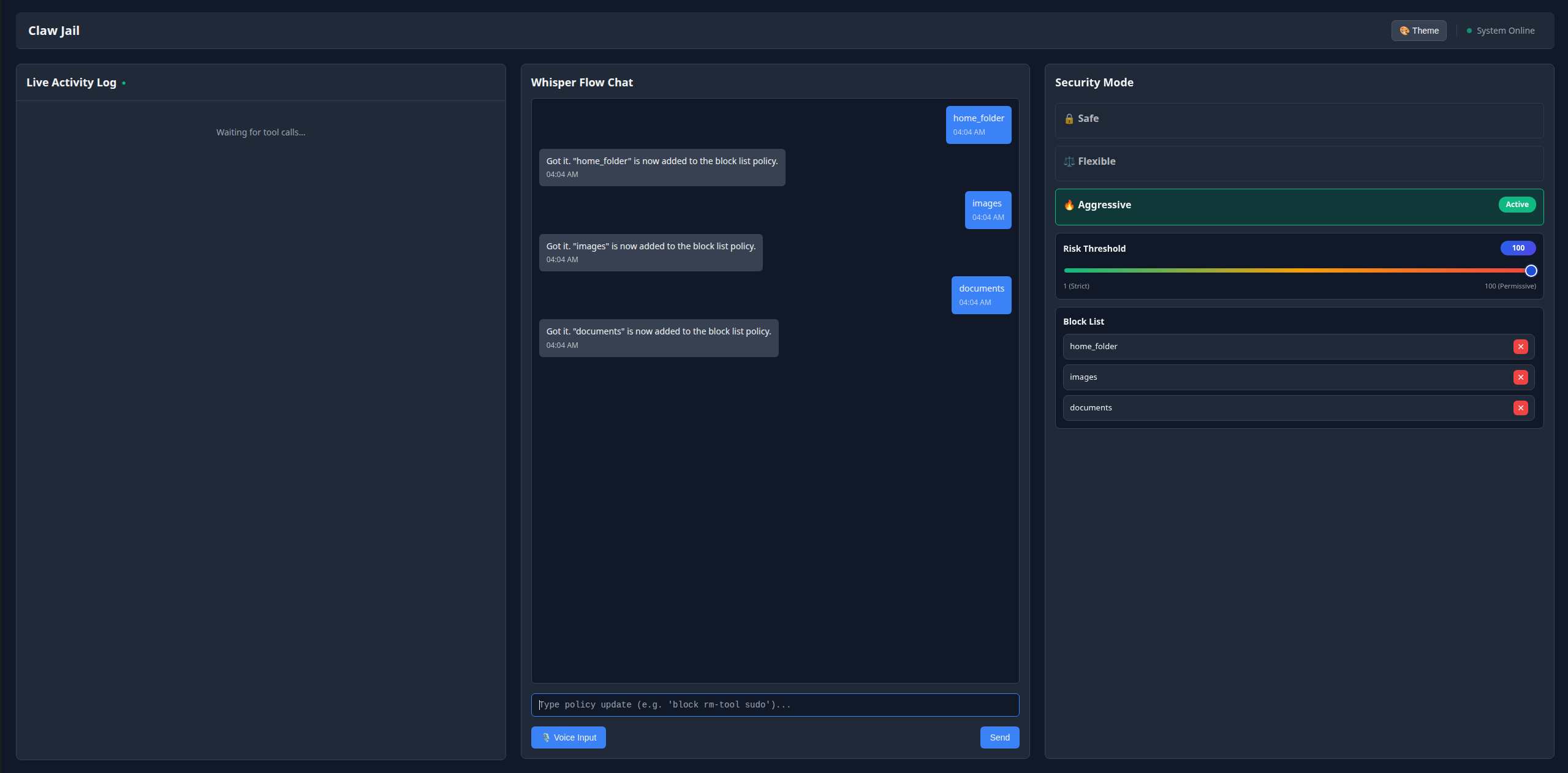
Task: Click the Risk Threshold slider handle
Action: tap(1531, 271)
